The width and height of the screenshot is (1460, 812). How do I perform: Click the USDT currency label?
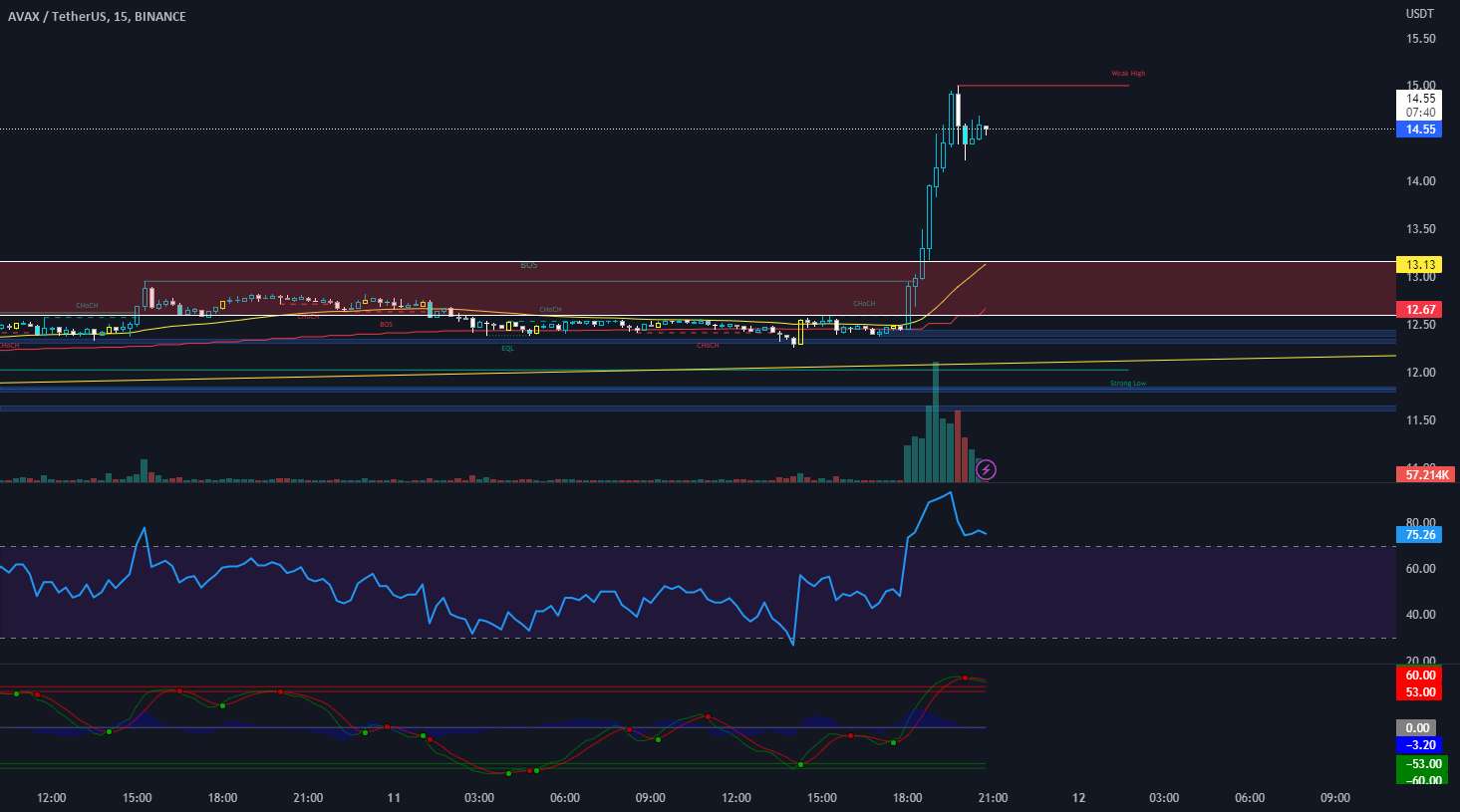pyautogui.click(x=1420, y=14)
